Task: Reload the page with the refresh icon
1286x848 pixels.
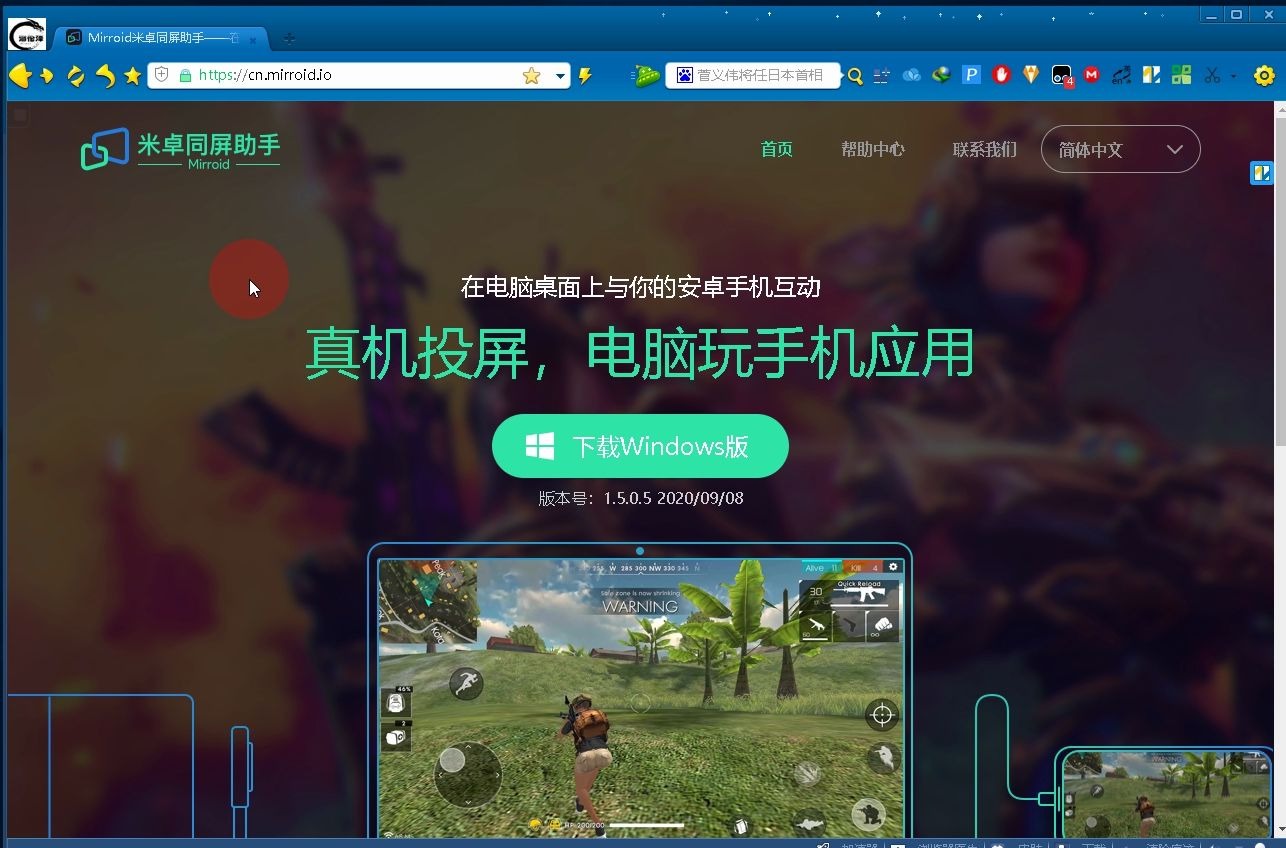Action: [75, 76]
